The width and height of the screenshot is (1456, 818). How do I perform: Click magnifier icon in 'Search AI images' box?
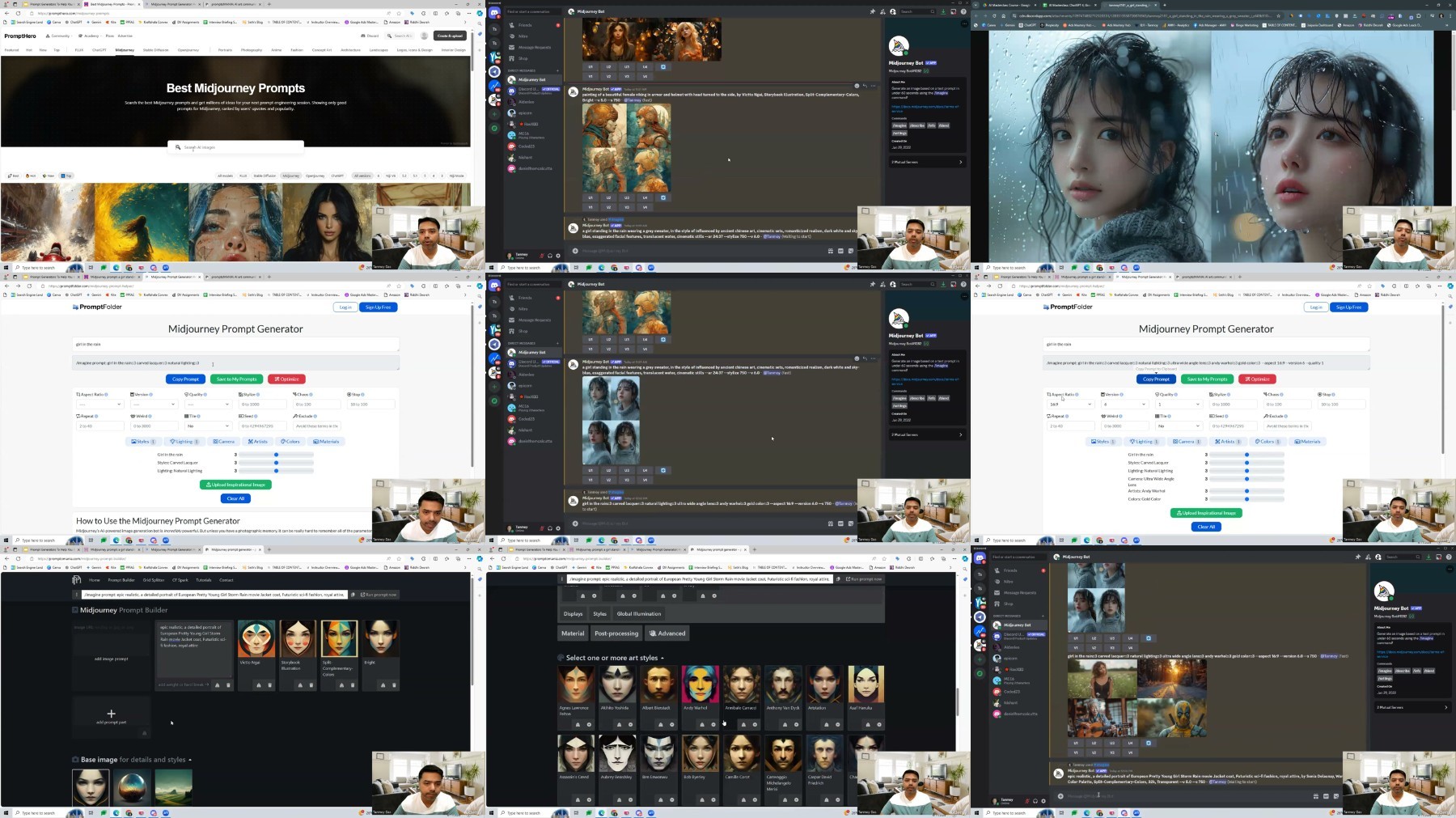click(178, 147)
